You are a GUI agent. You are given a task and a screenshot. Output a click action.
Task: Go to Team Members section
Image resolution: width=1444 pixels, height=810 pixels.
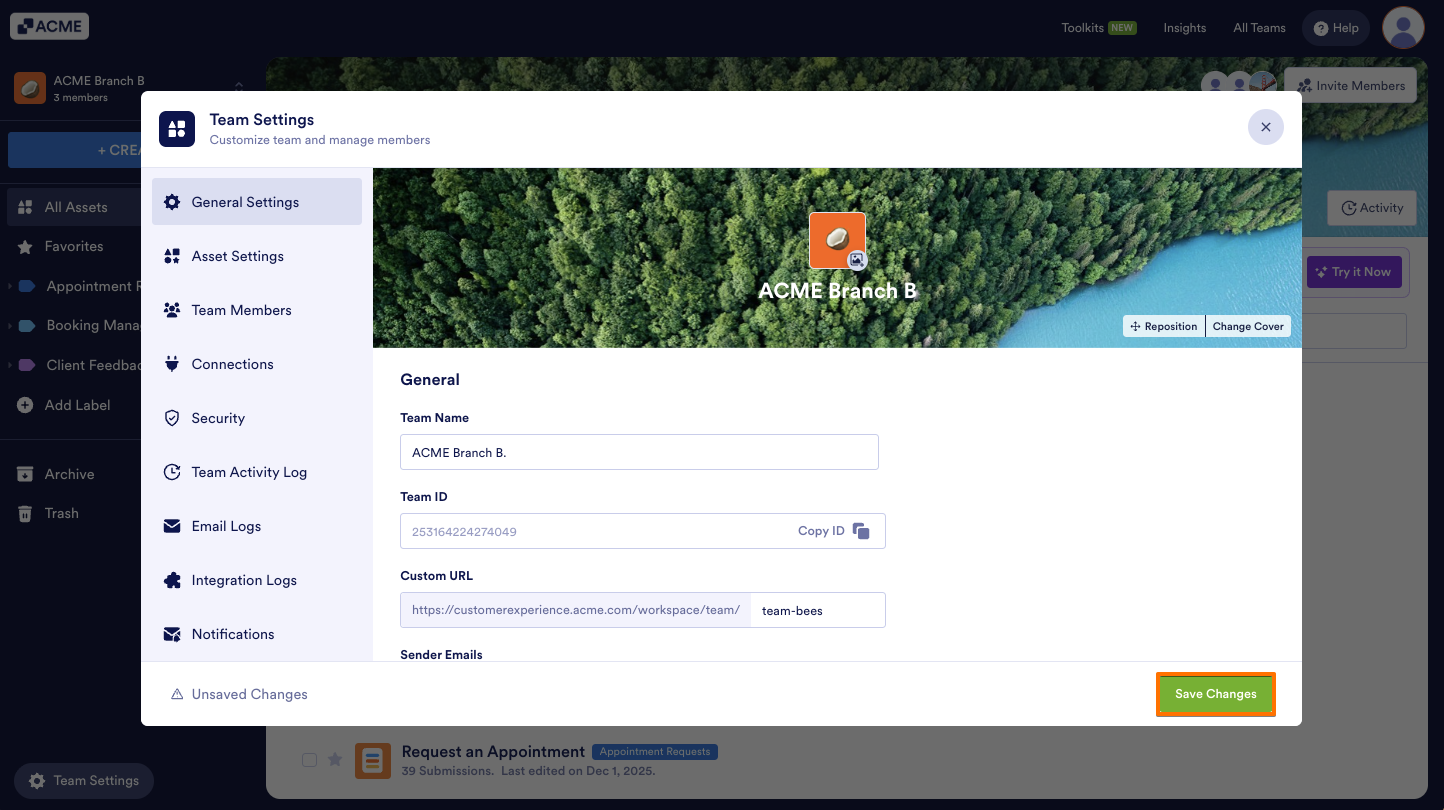tap(257, 310)
